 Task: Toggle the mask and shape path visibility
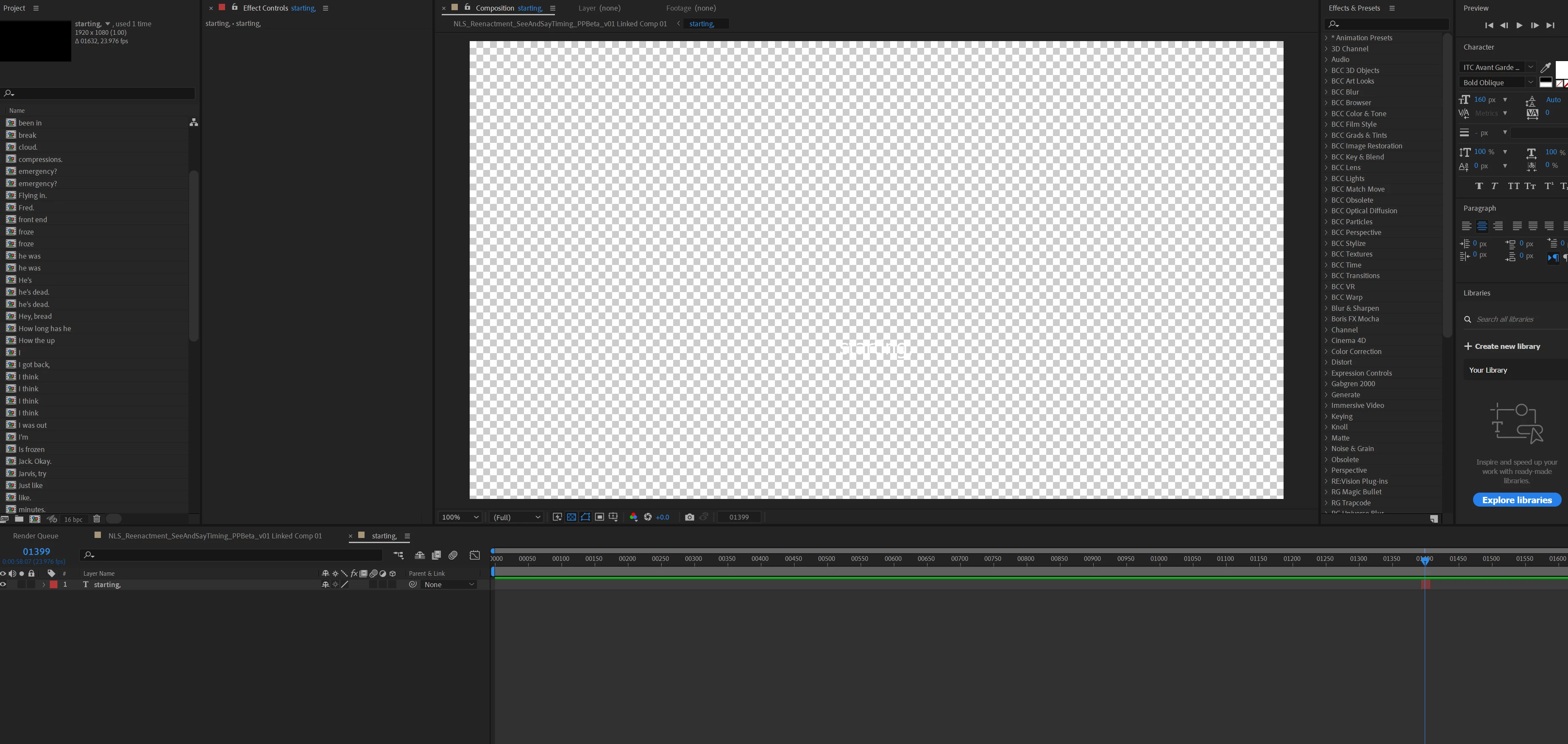tap(585, 517)
